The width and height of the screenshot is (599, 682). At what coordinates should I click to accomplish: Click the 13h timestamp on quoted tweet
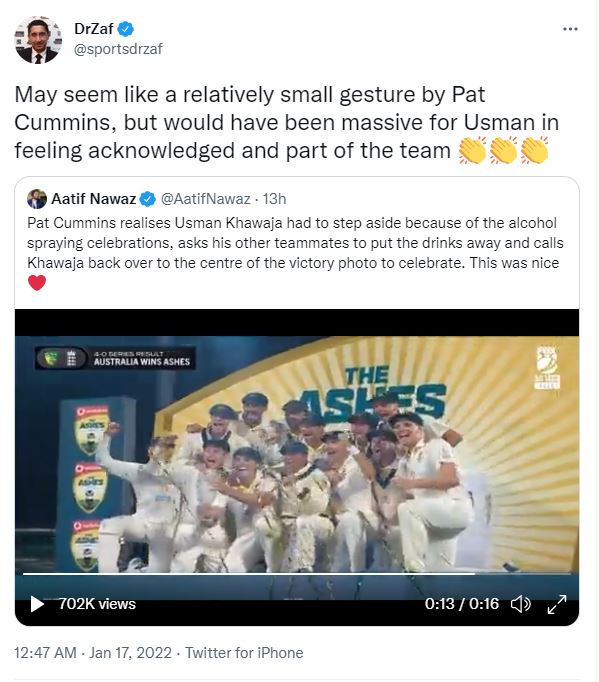[x=274, y=199]
